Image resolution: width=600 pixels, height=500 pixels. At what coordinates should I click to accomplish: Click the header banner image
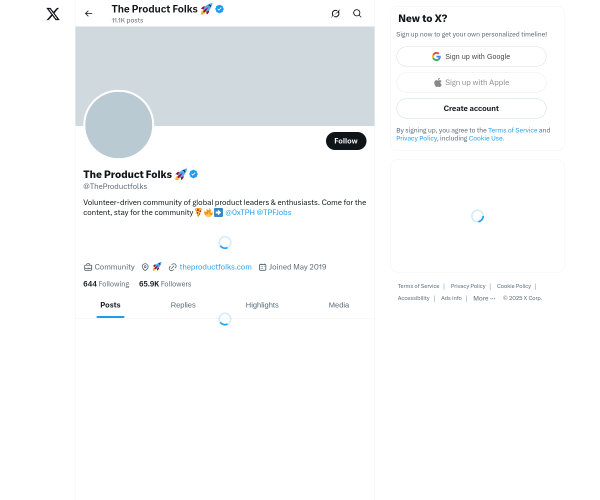pos(225,76)
